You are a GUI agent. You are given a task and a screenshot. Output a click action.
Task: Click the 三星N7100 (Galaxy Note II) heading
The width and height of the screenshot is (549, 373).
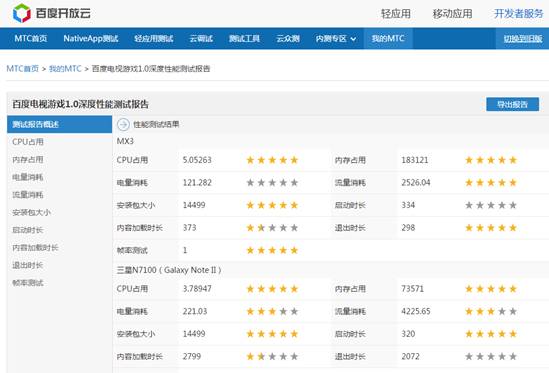169,270
